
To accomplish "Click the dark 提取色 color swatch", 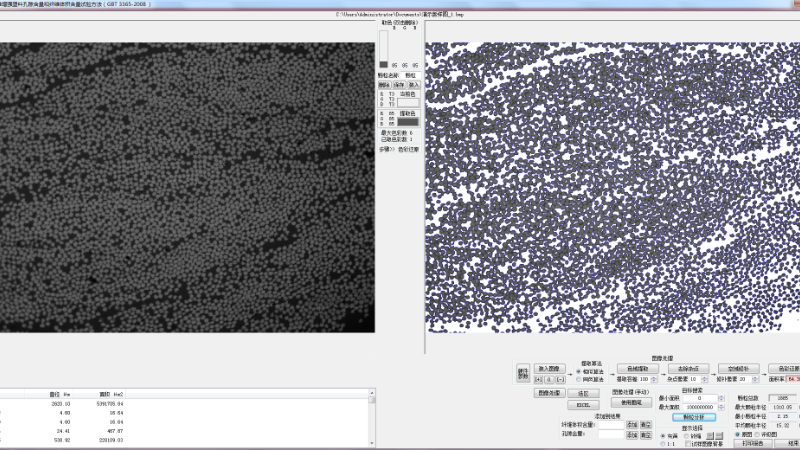I will click(x=409, y=123).
